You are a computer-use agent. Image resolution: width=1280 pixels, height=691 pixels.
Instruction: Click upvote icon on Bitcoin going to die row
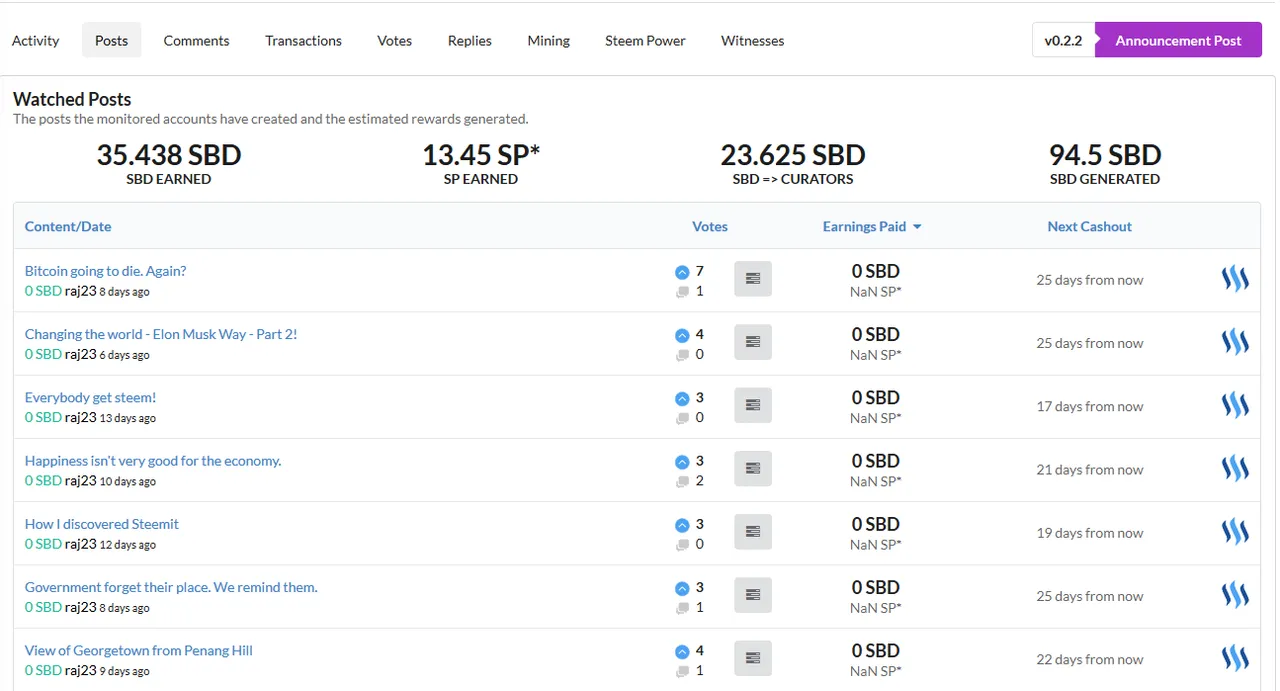coord(682,272)
